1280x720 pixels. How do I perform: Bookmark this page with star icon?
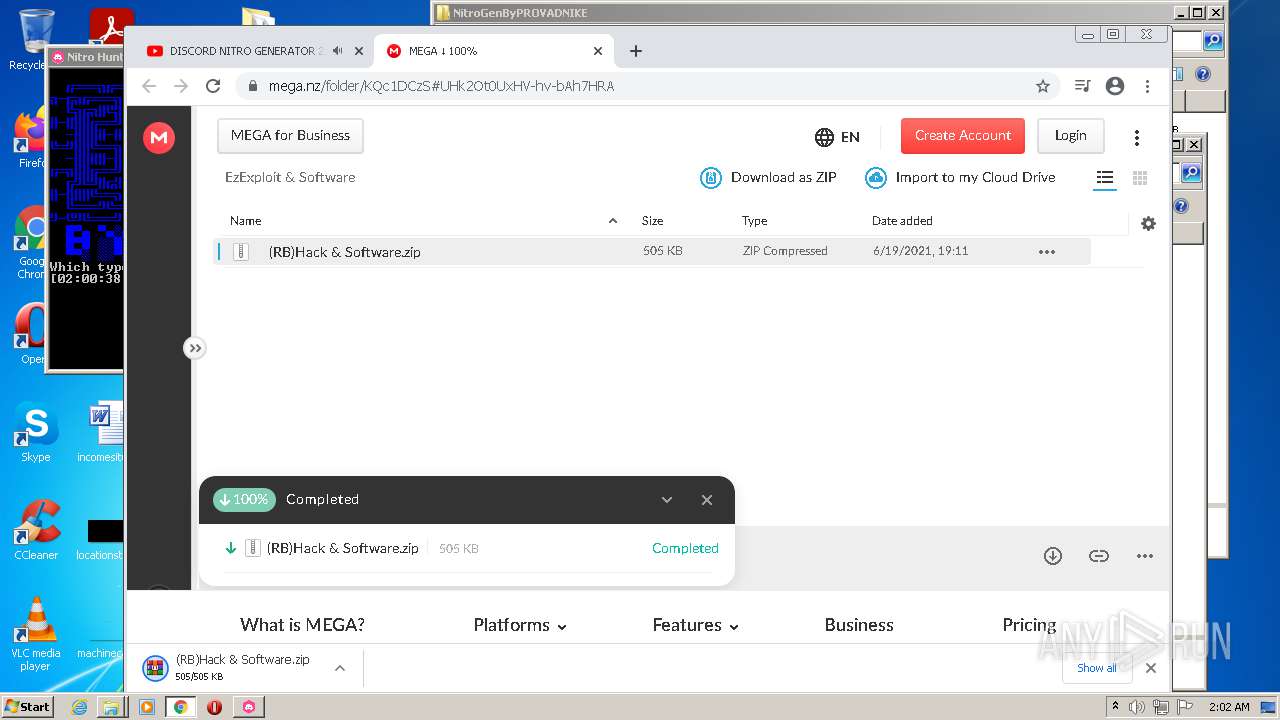[x=1043, y=86]
